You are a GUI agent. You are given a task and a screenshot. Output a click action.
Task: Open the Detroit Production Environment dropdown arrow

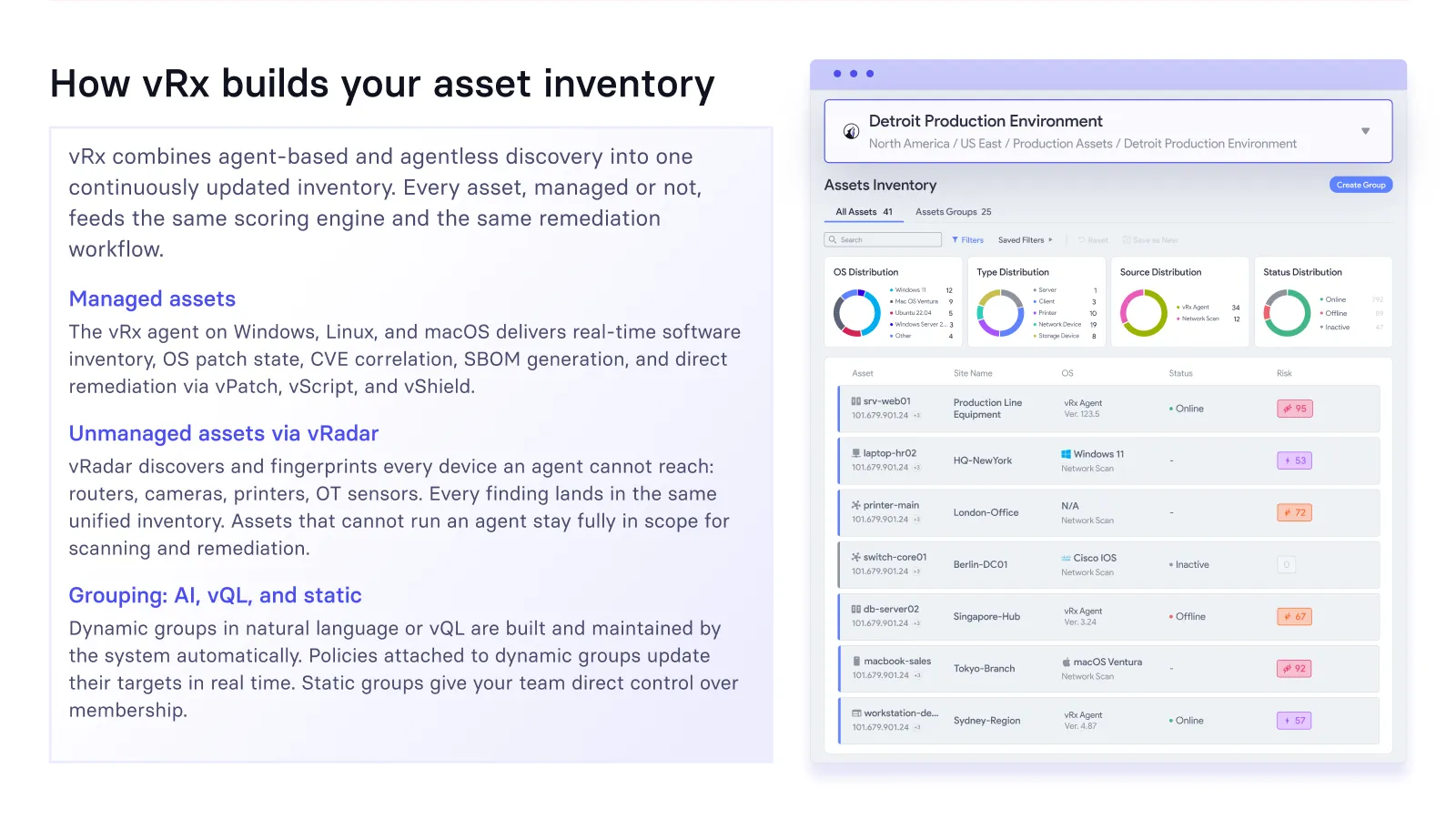click(1365, 131)
